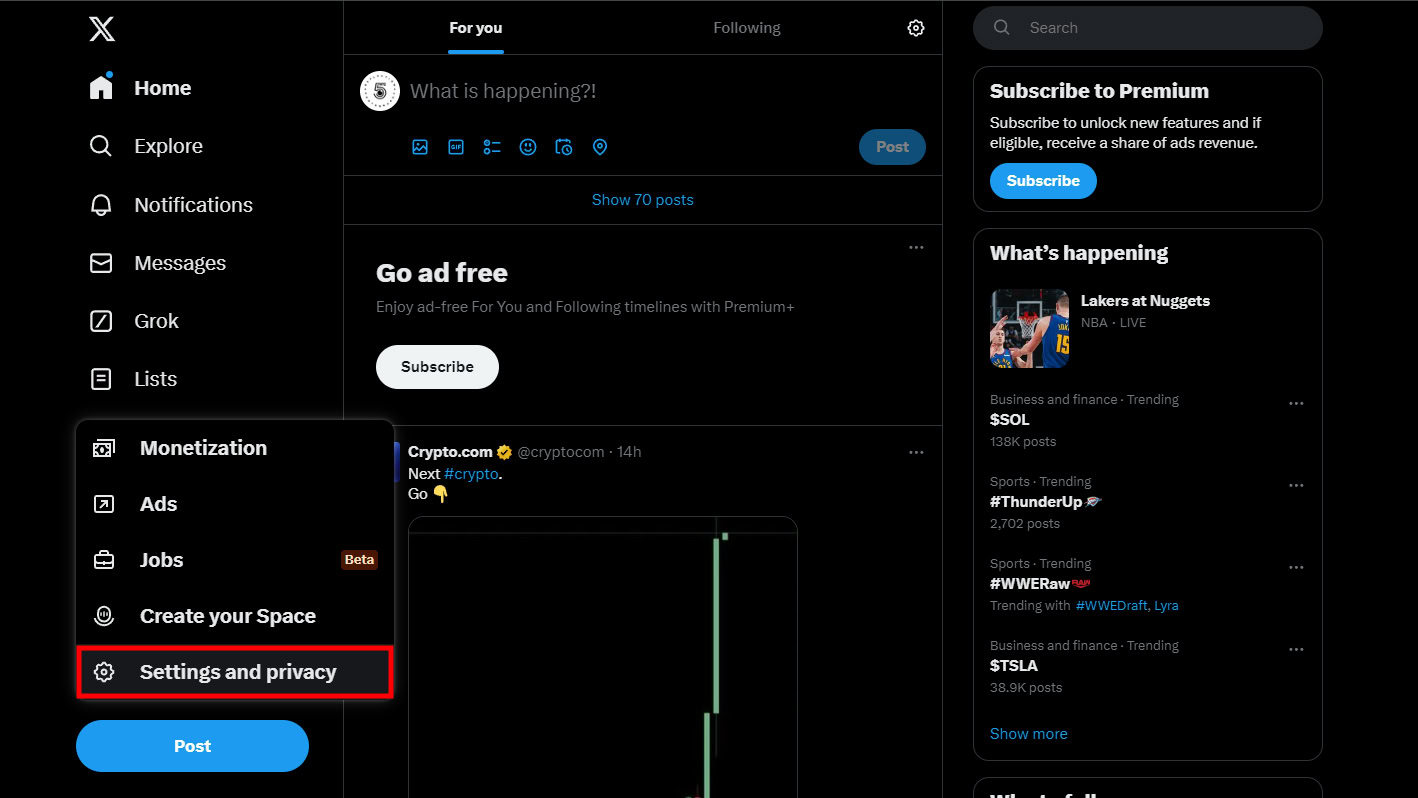
Task: Open the emoji picker icon
Action: coord(528,147)
